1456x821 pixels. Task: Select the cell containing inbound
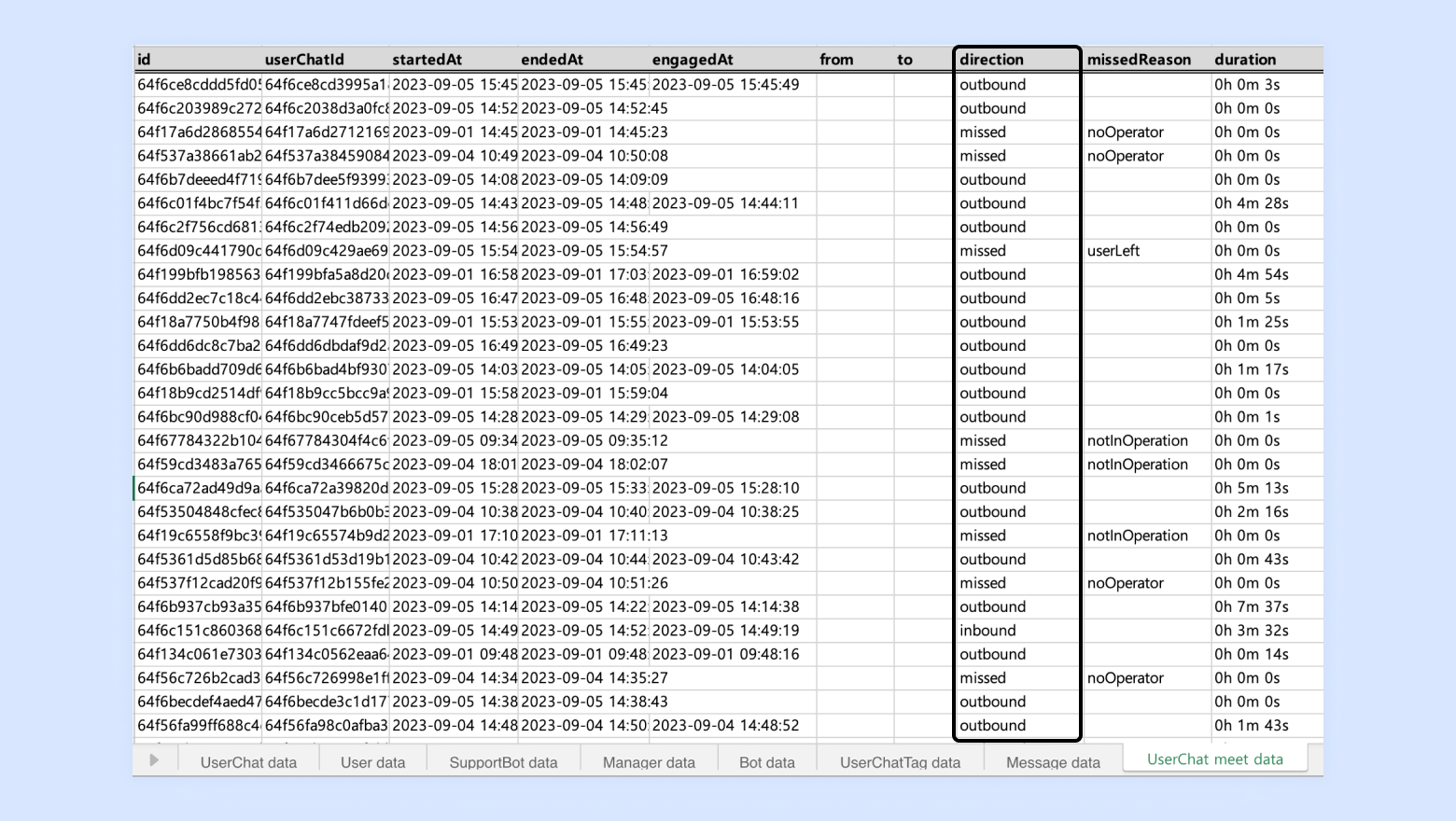pyautogui.click(x=1017, y=631)
